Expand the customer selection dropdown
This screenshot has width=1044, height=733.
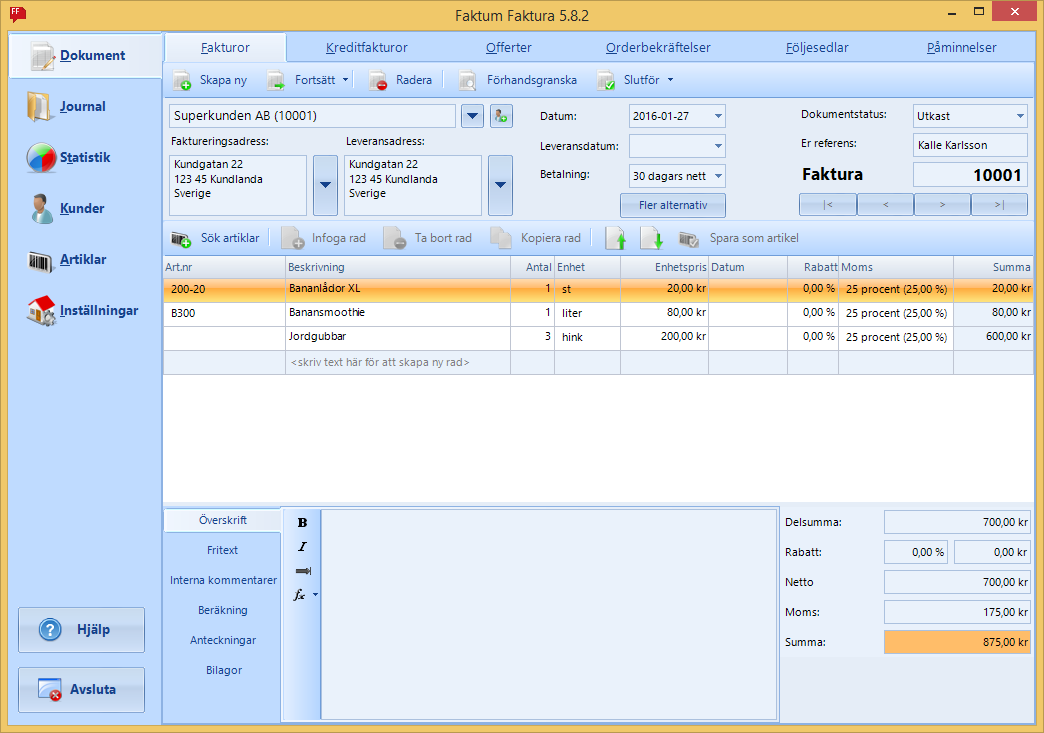(472, 116)
